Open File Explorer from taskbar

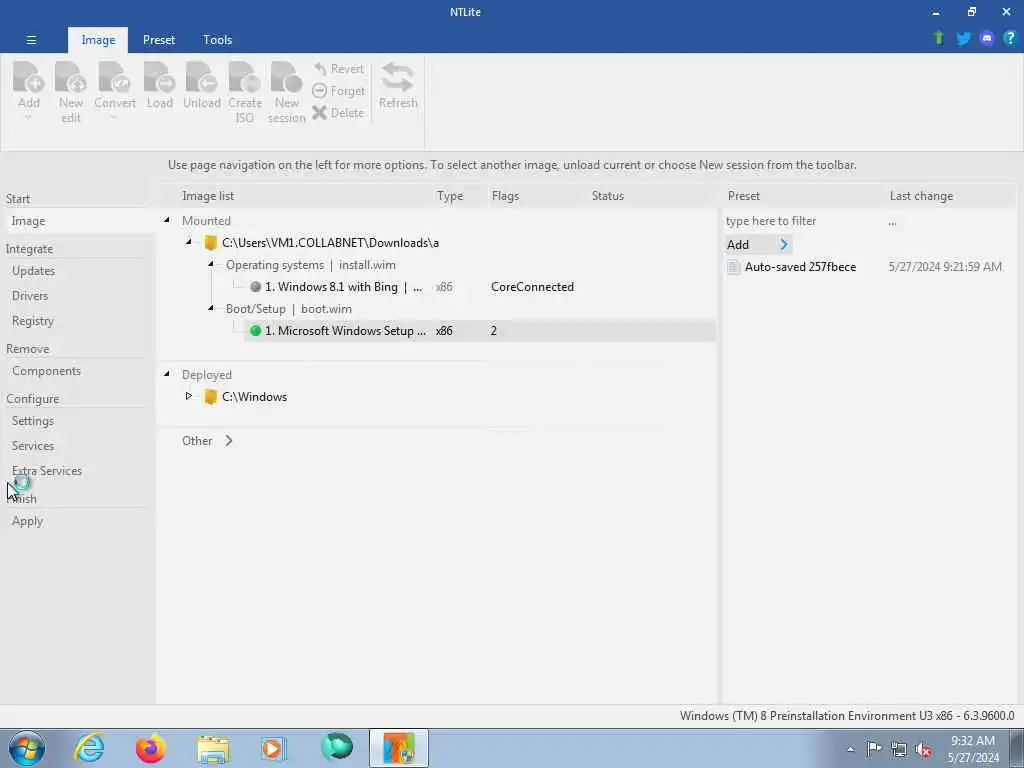213,749
